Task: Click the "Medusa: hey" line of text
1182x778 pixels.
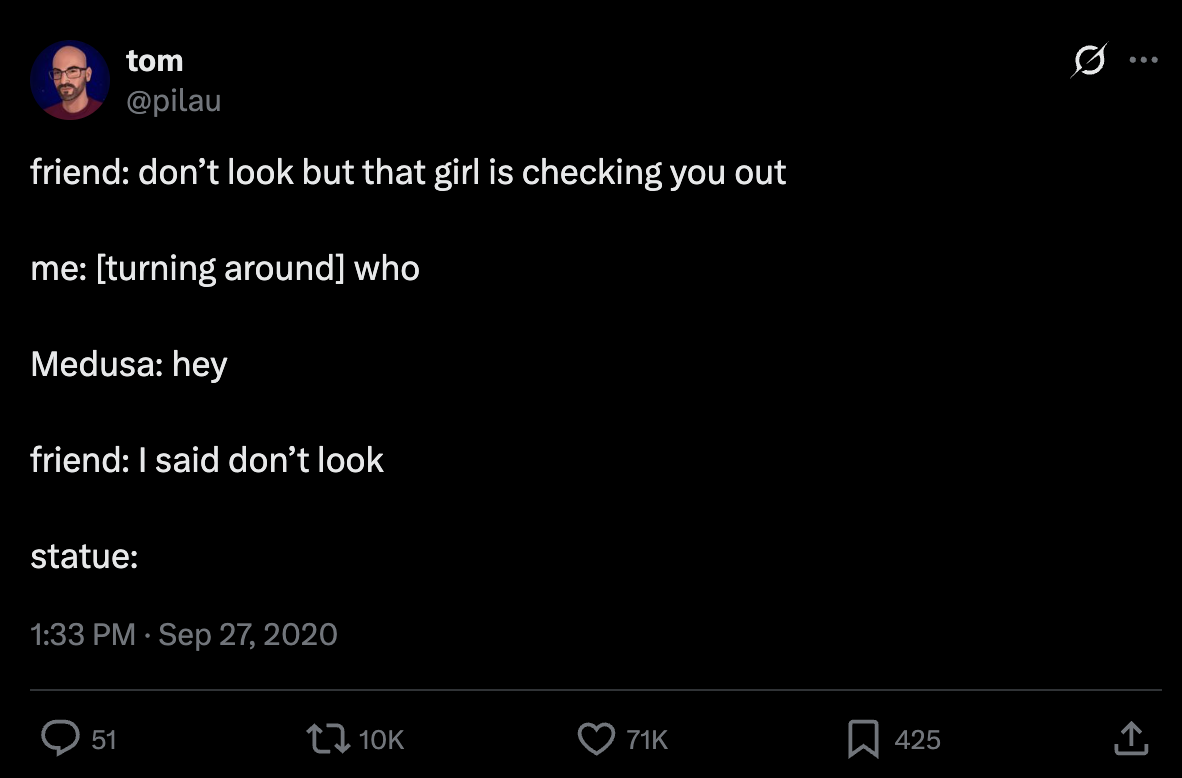Action: click(129, 364)
